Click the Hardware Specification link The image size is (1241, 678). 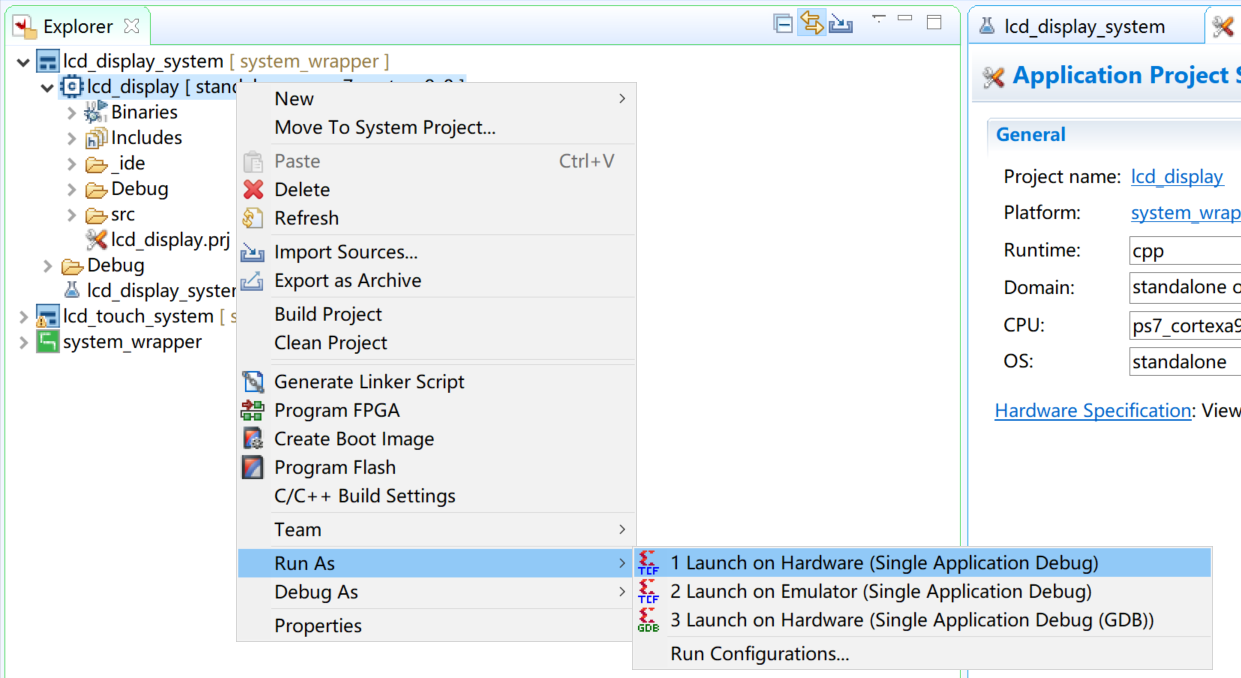click(1093, 411)
